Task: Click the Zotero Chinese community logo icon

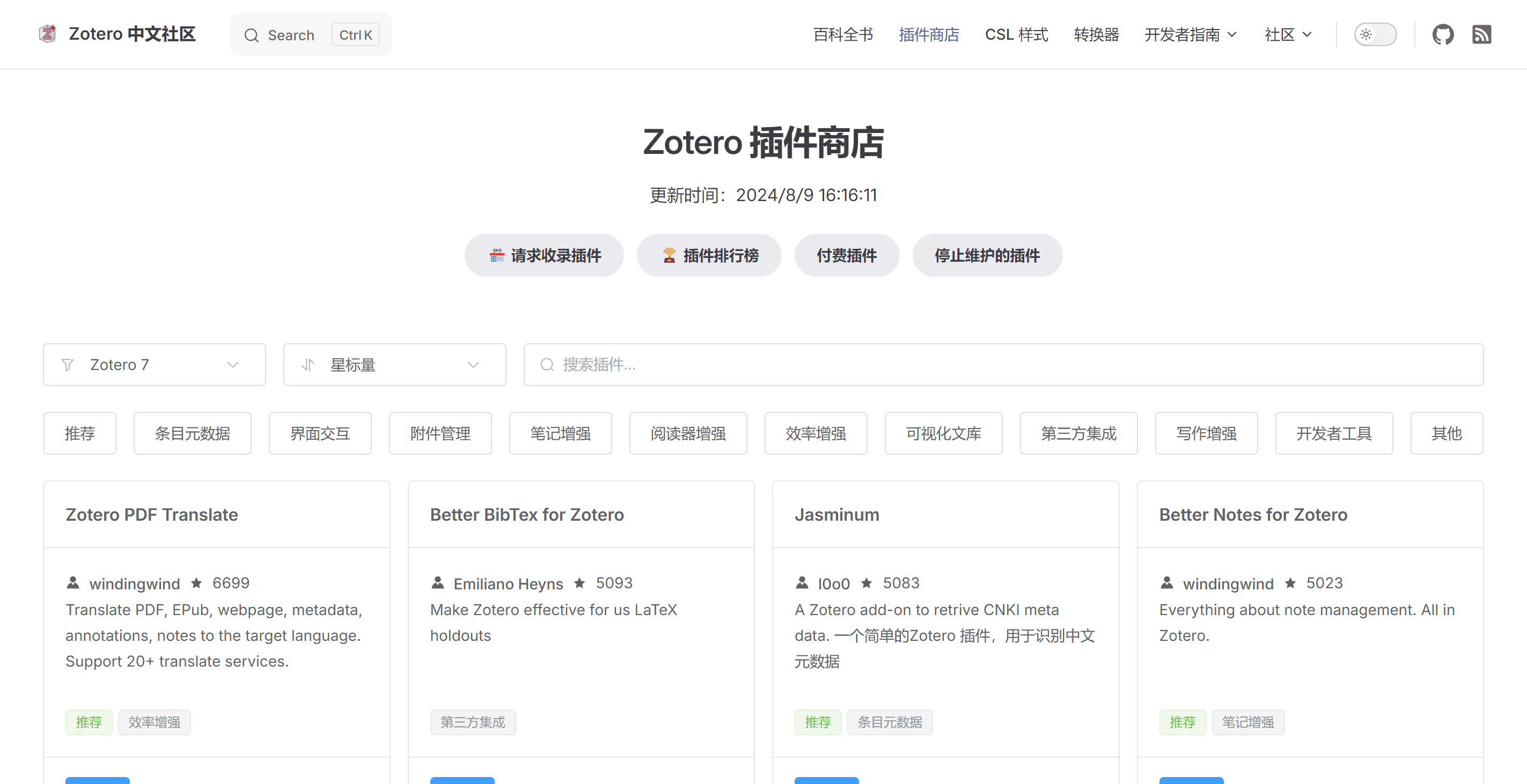Action: (47, 34)
